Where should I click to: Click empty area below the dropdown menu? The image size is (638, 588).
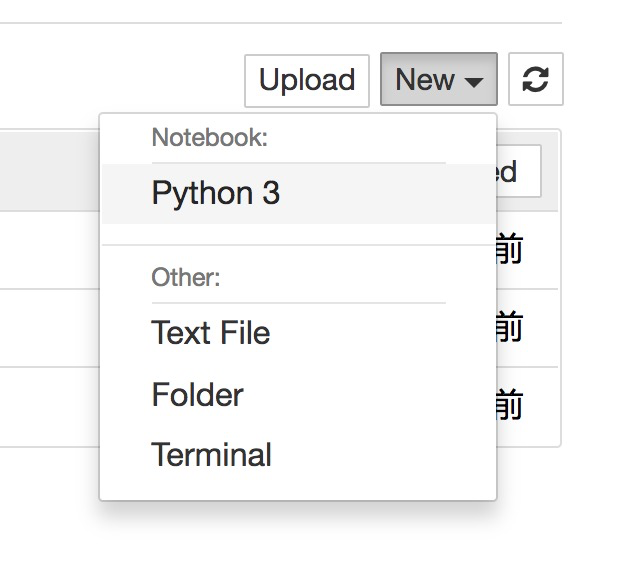(x=298, y=545)
